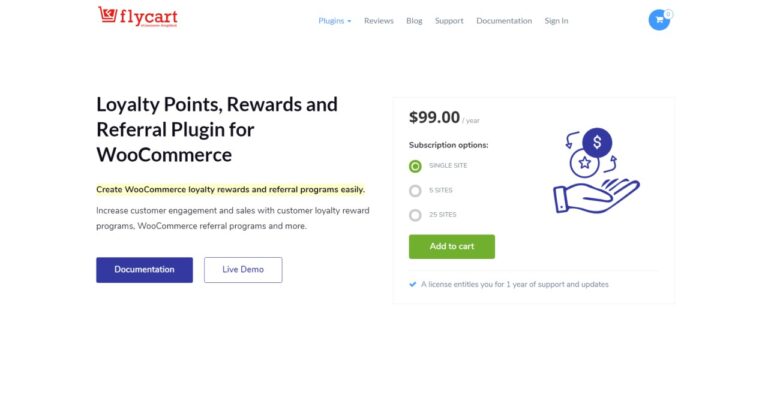Screen dimensions: 768x401
Task: Click the blue Documentation button
Action: (144, 270)
